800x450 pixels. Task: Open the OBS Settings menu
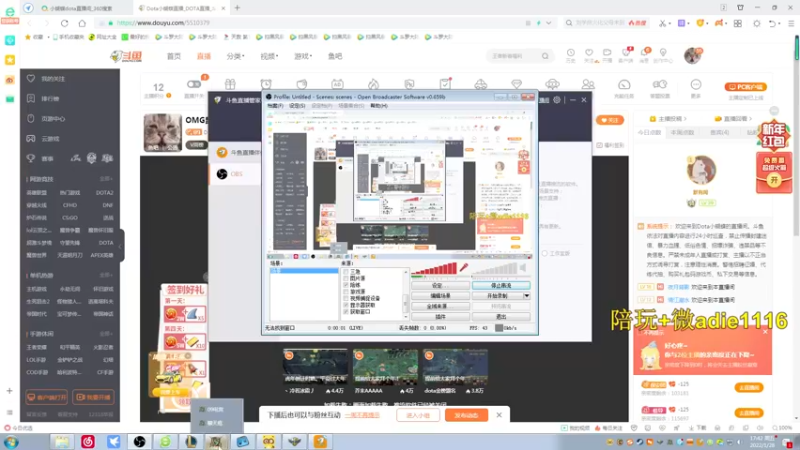coord(297,106)
